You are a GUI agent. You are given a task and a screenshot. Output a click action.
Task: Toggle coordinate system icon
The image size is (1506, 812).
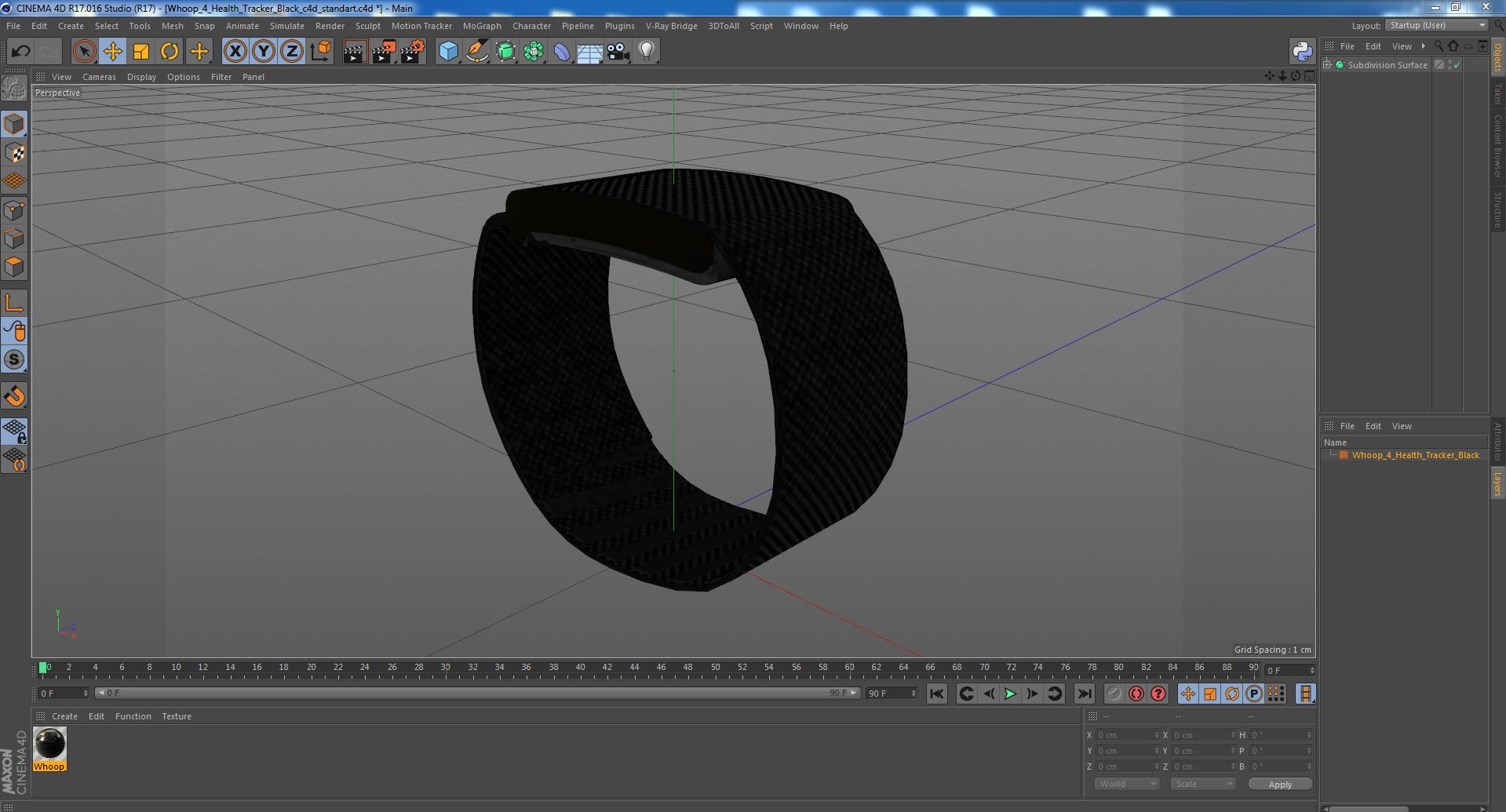point(321,52)
